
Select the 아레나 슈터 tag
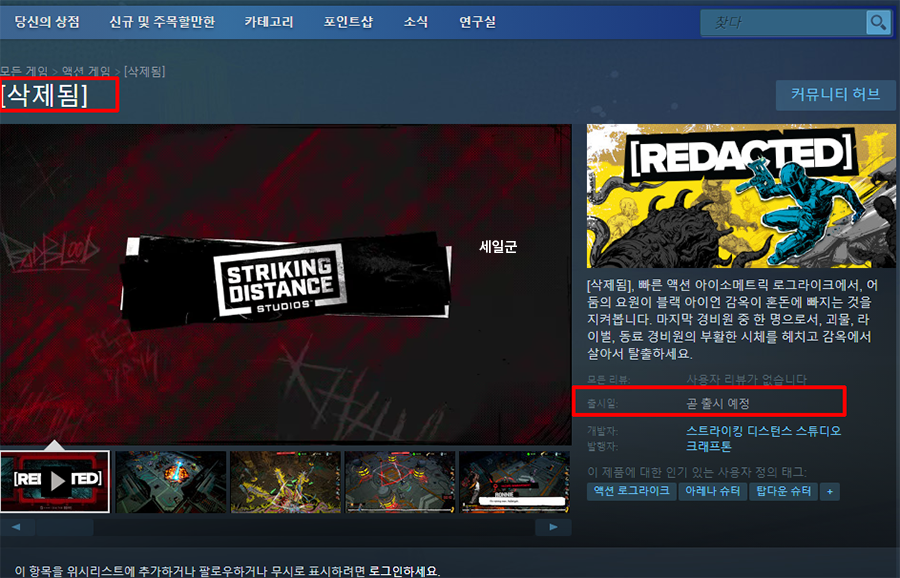pyautogui.click(x=712, y=491)
